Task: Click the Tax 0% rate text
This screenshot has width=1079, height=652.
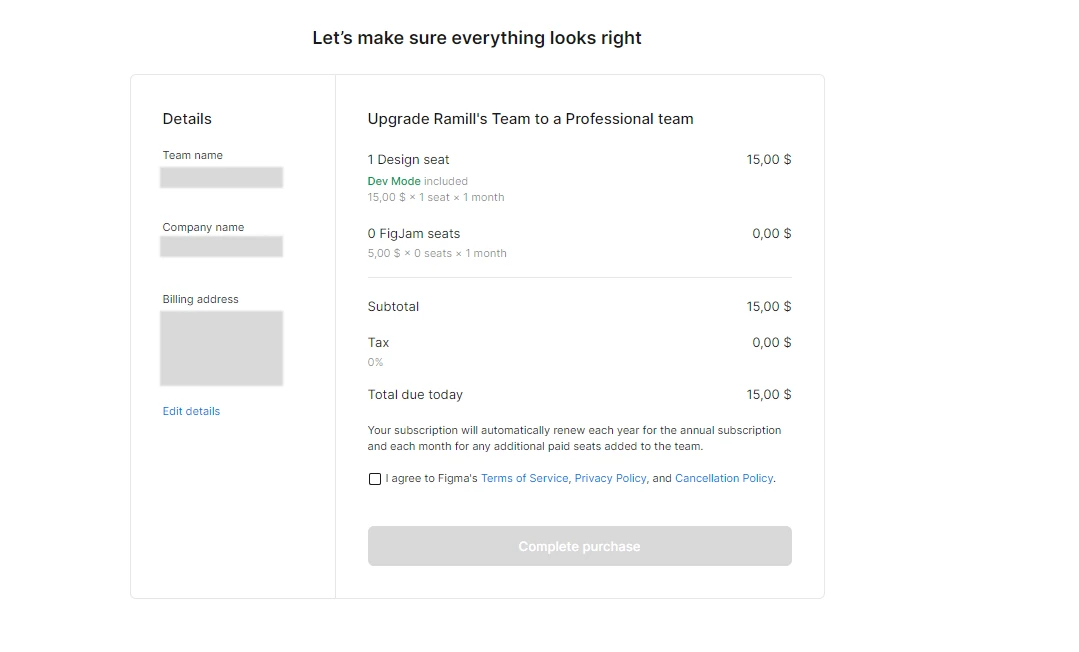Action: (x=375, y=362)
